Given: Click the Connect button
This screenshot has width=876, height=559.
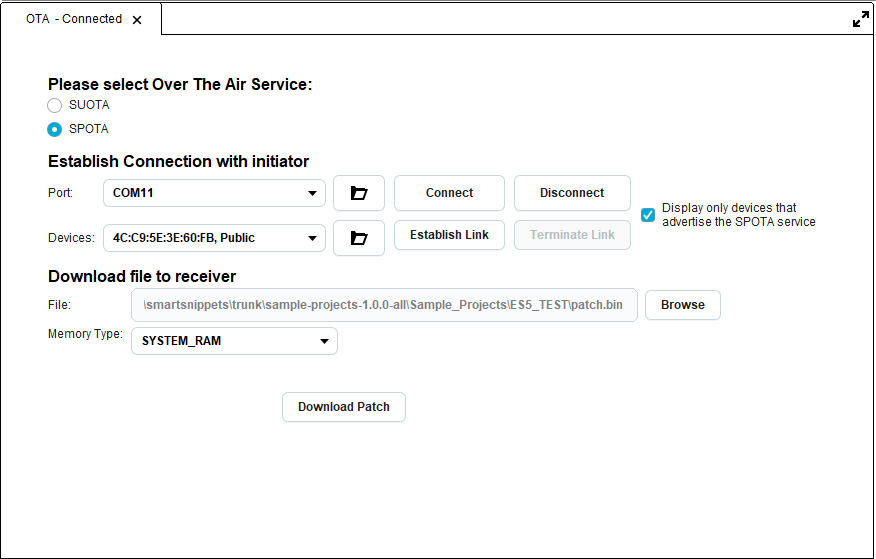Looking at the screenshot, I should [x=449, y=193].
